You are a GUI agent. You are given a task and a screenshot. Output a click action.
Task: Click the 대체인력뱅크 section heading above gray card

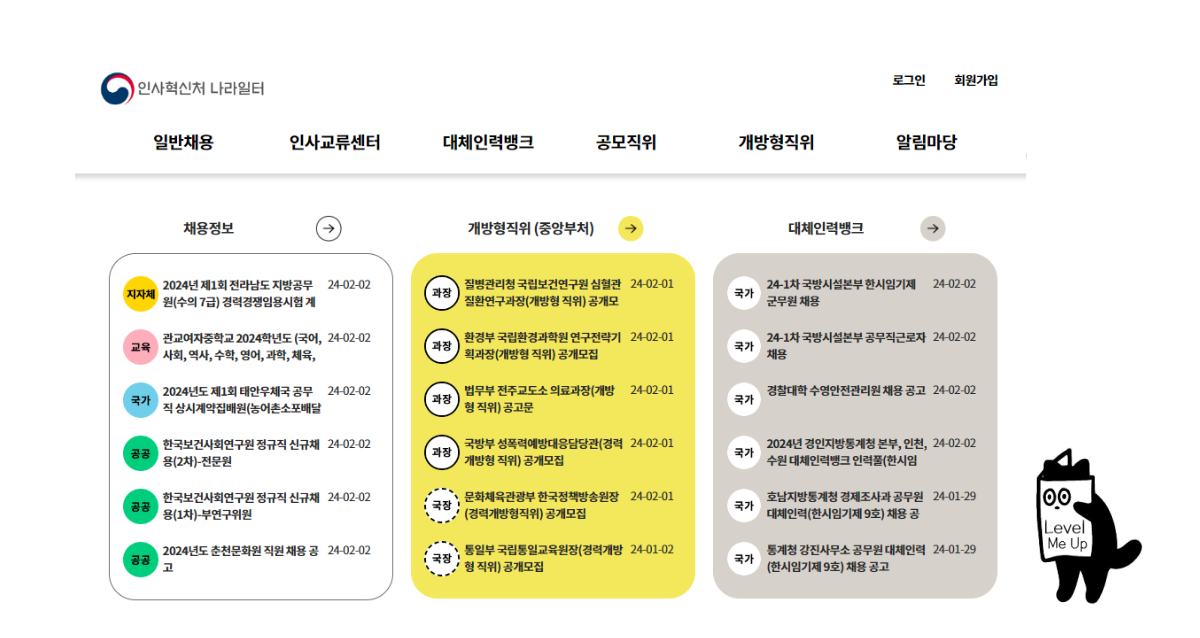click(826, 229)
